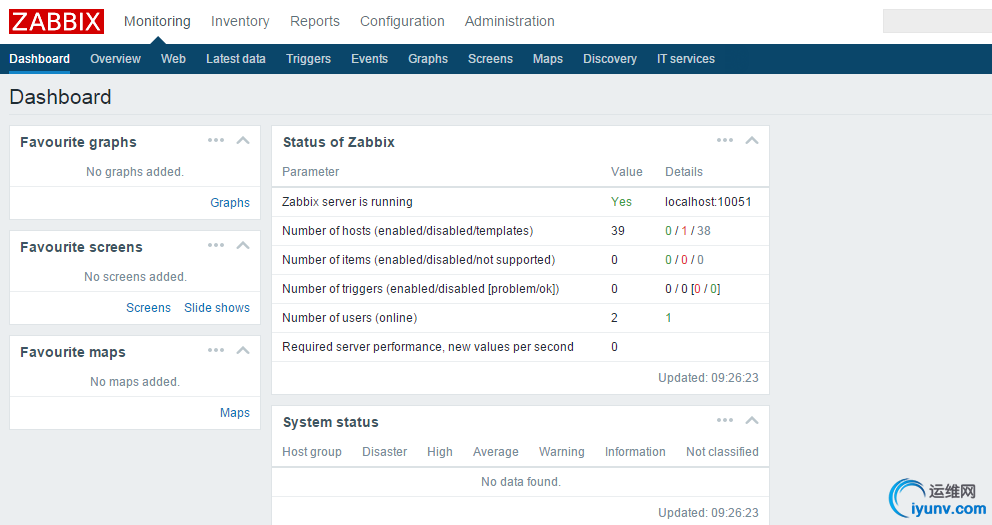Click 'Number of users (online)' text
Viewport: 992px width, 525px height.
(350, 318)
